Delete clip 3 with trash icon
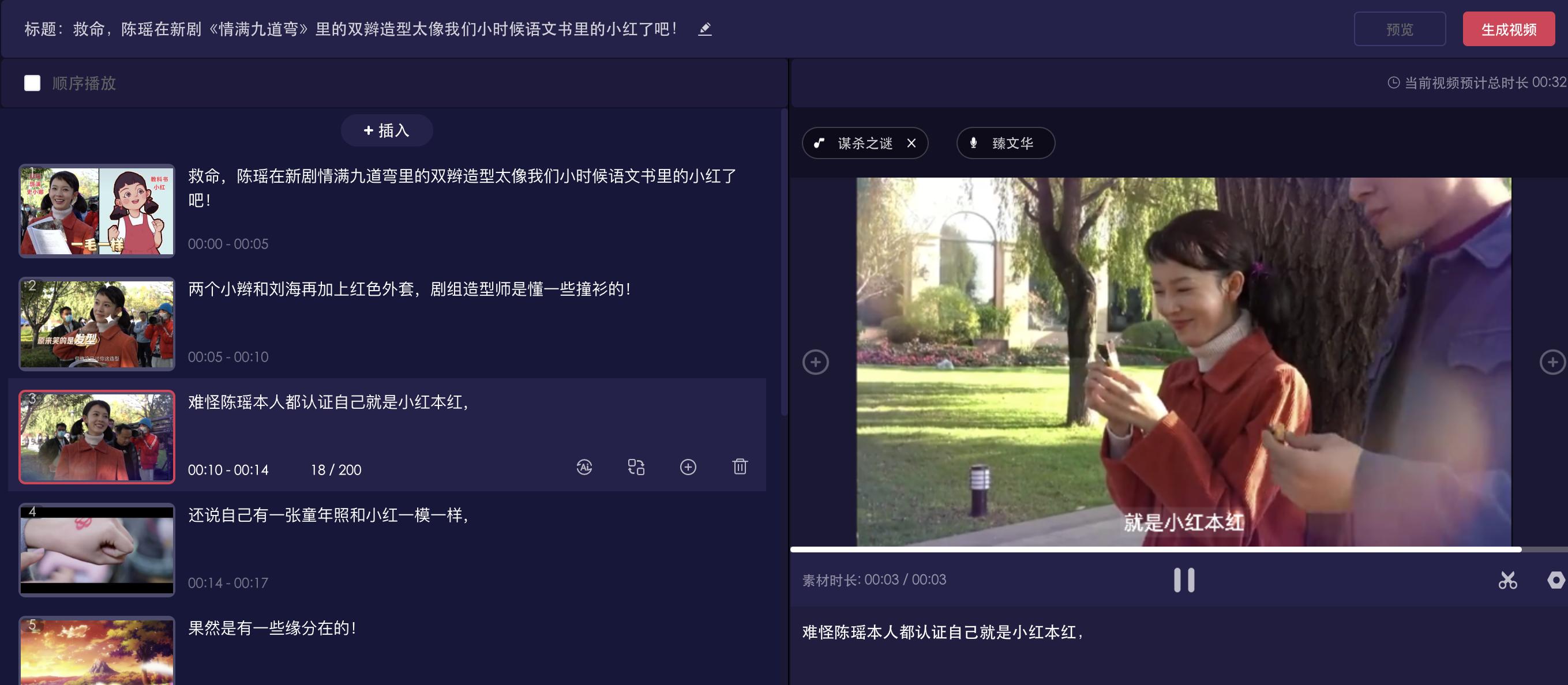1568x685 pixels. click(x=740, y=466)
